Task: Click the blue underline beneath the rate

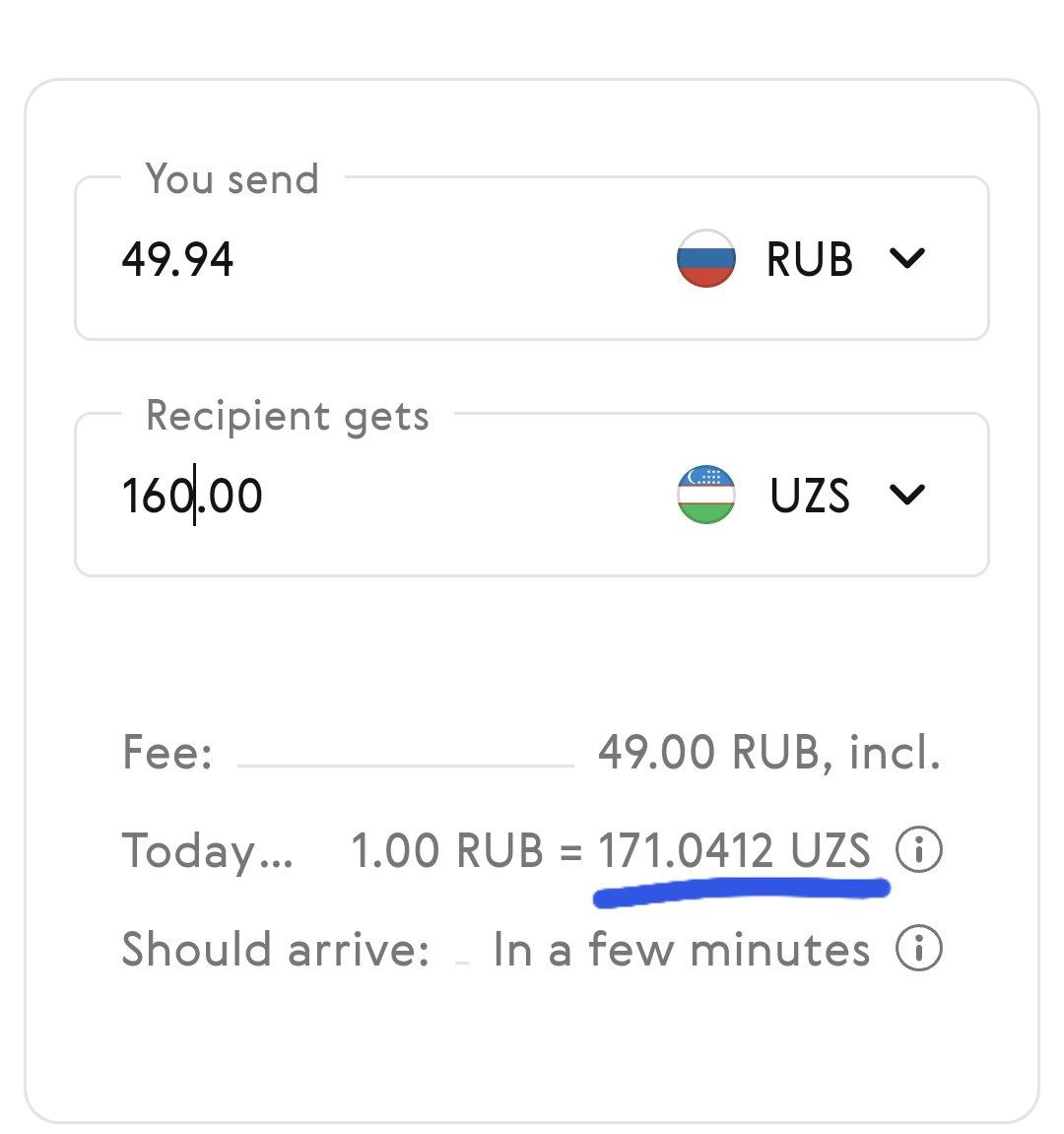Action: (x=741, y=890)
